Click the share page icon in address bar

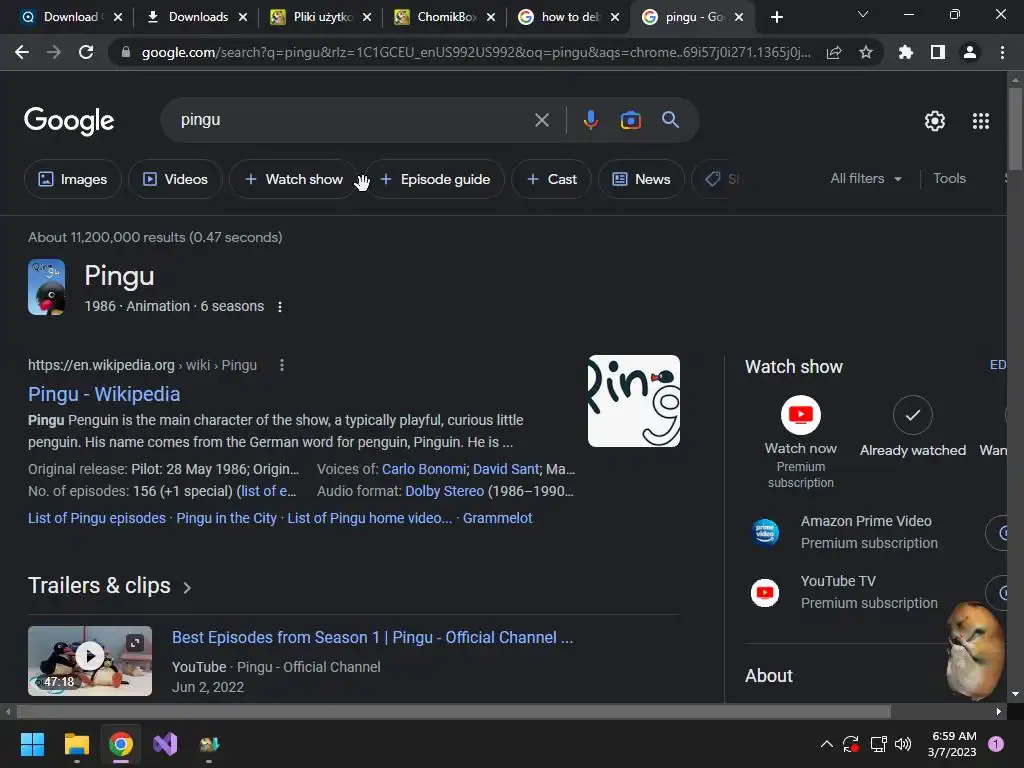click(x=834, y=53)
